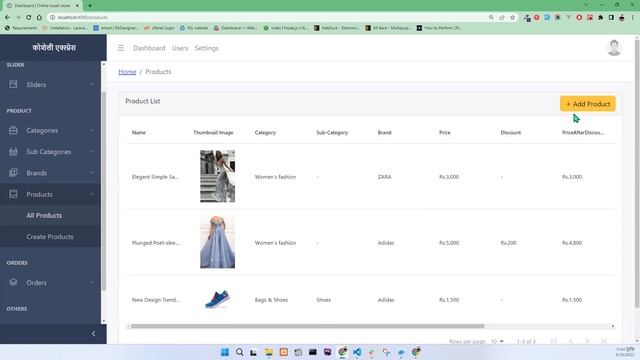Click the Sub-Category column header
The height and width of the screenshot is (360, 640).
click(x=332, y=132)
